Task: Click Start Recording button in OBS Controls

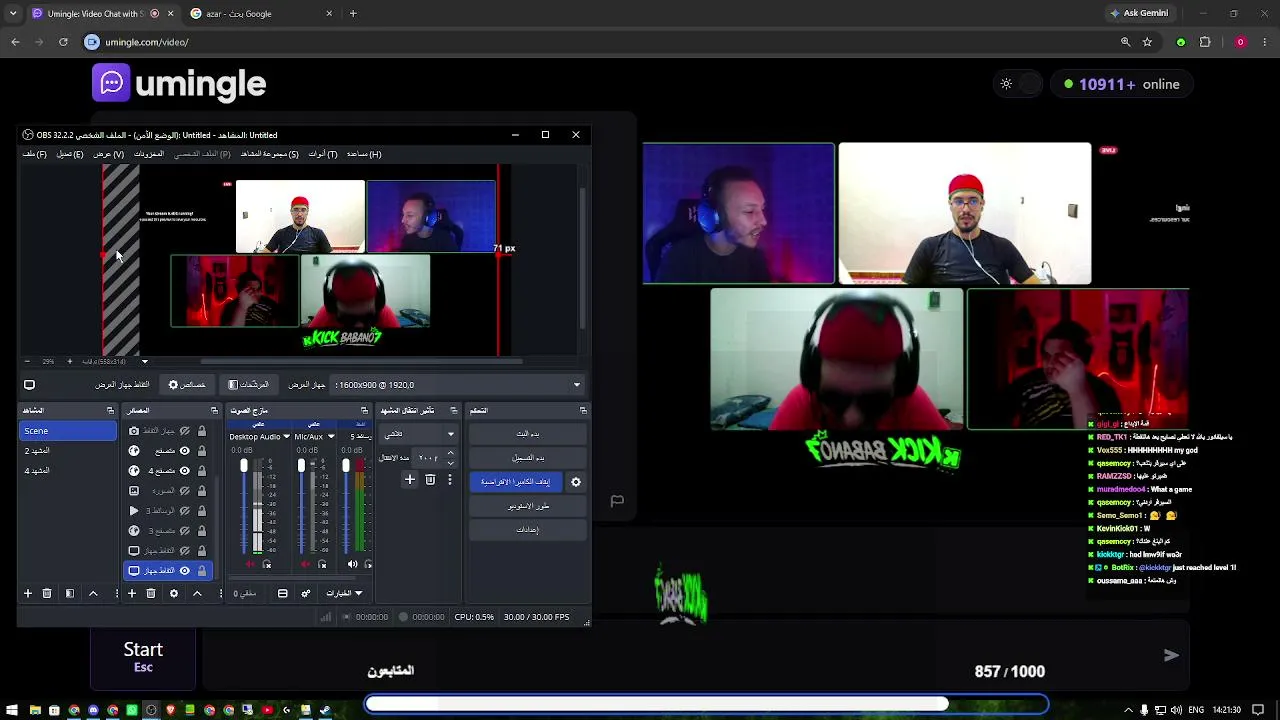Action: pyautogui.click(x=528, y=458)
